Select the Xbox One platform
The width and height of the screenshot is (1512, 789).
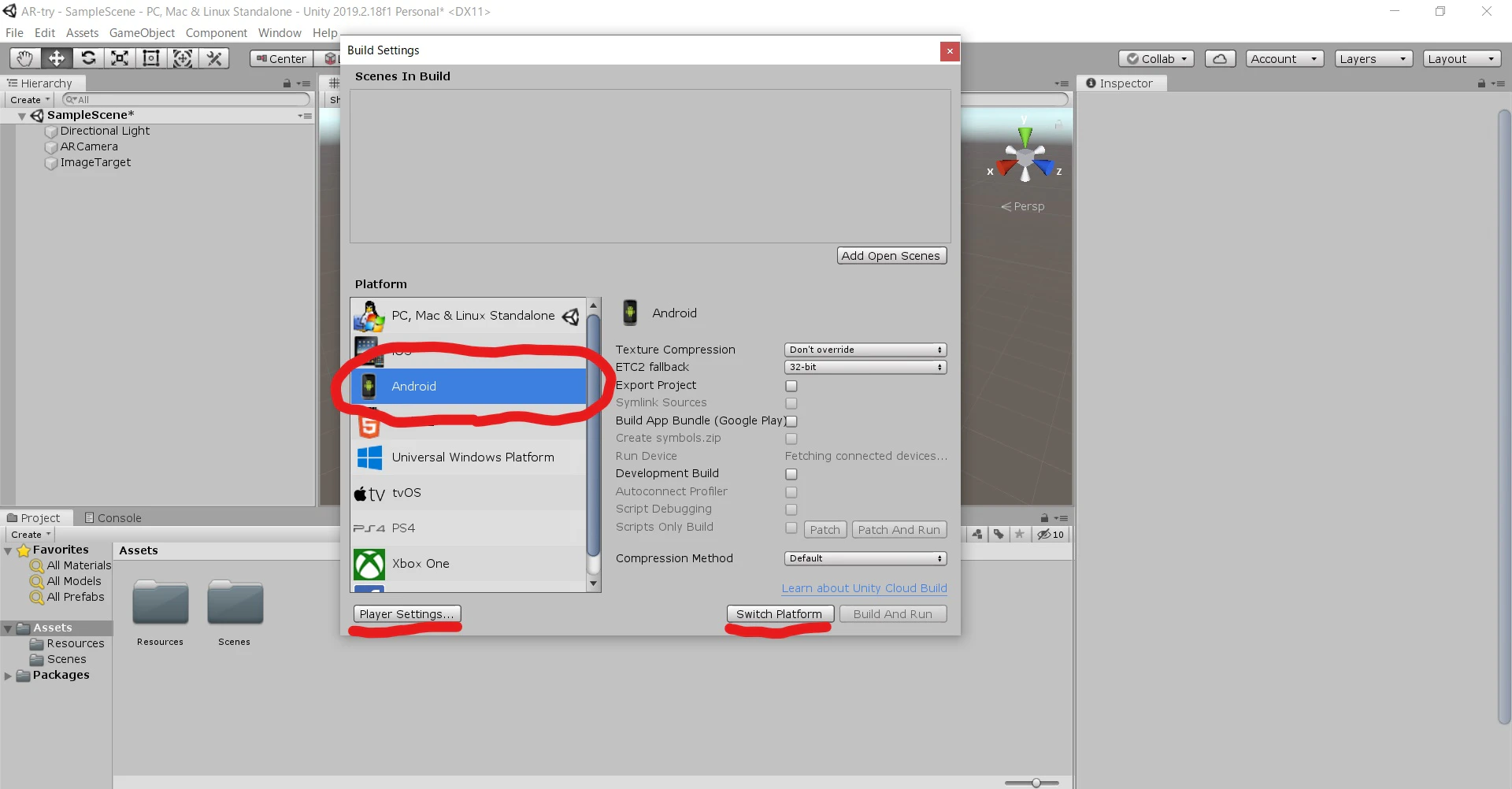(469, 564)
